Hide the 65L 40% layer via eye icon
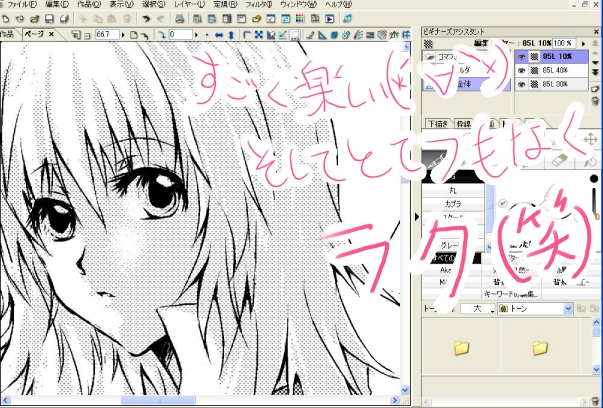The width and height of the screenshot is (603, 408). tap(521, 70)
